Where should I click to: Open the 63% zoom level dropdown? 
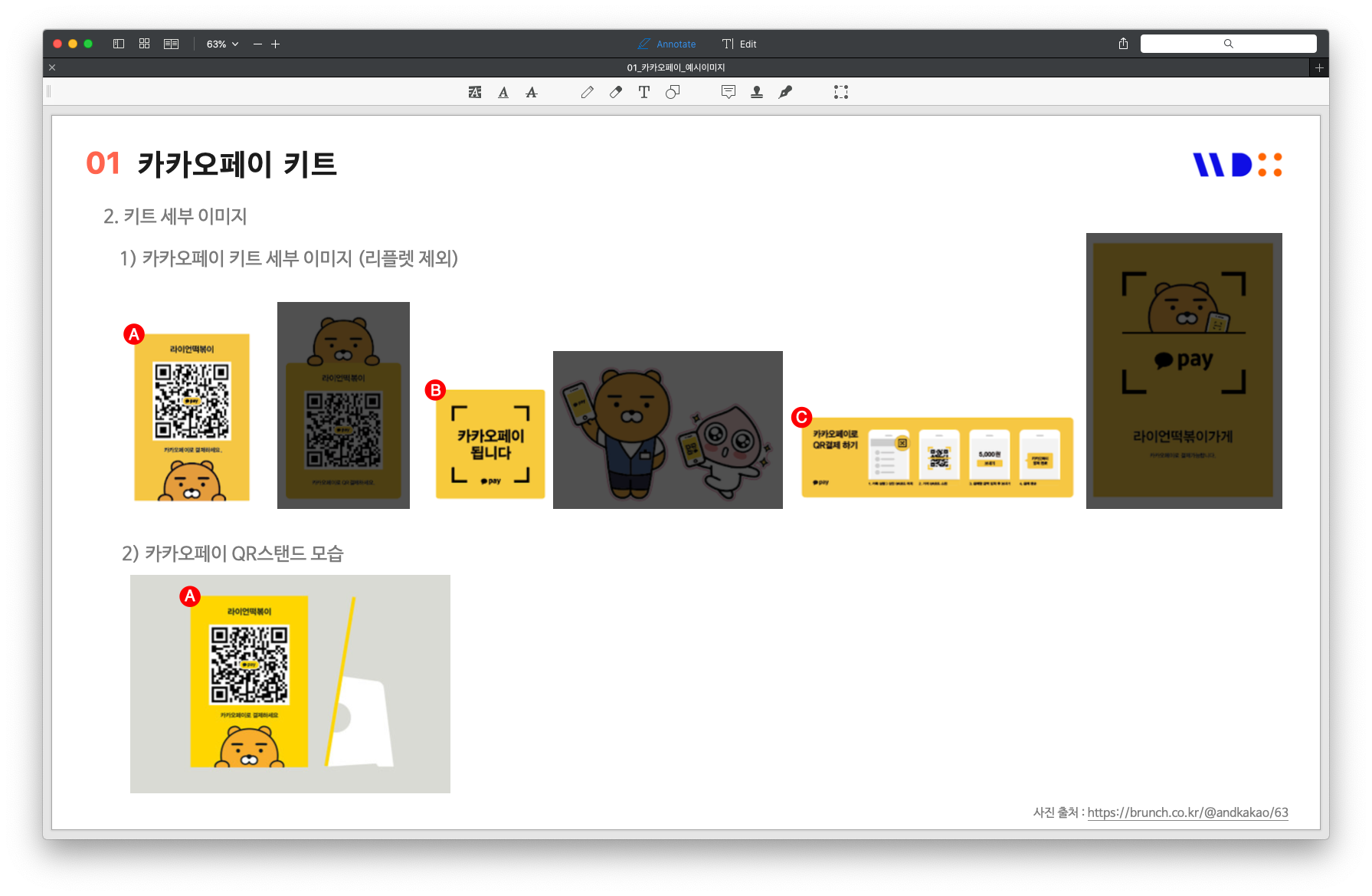coord(222,44)
